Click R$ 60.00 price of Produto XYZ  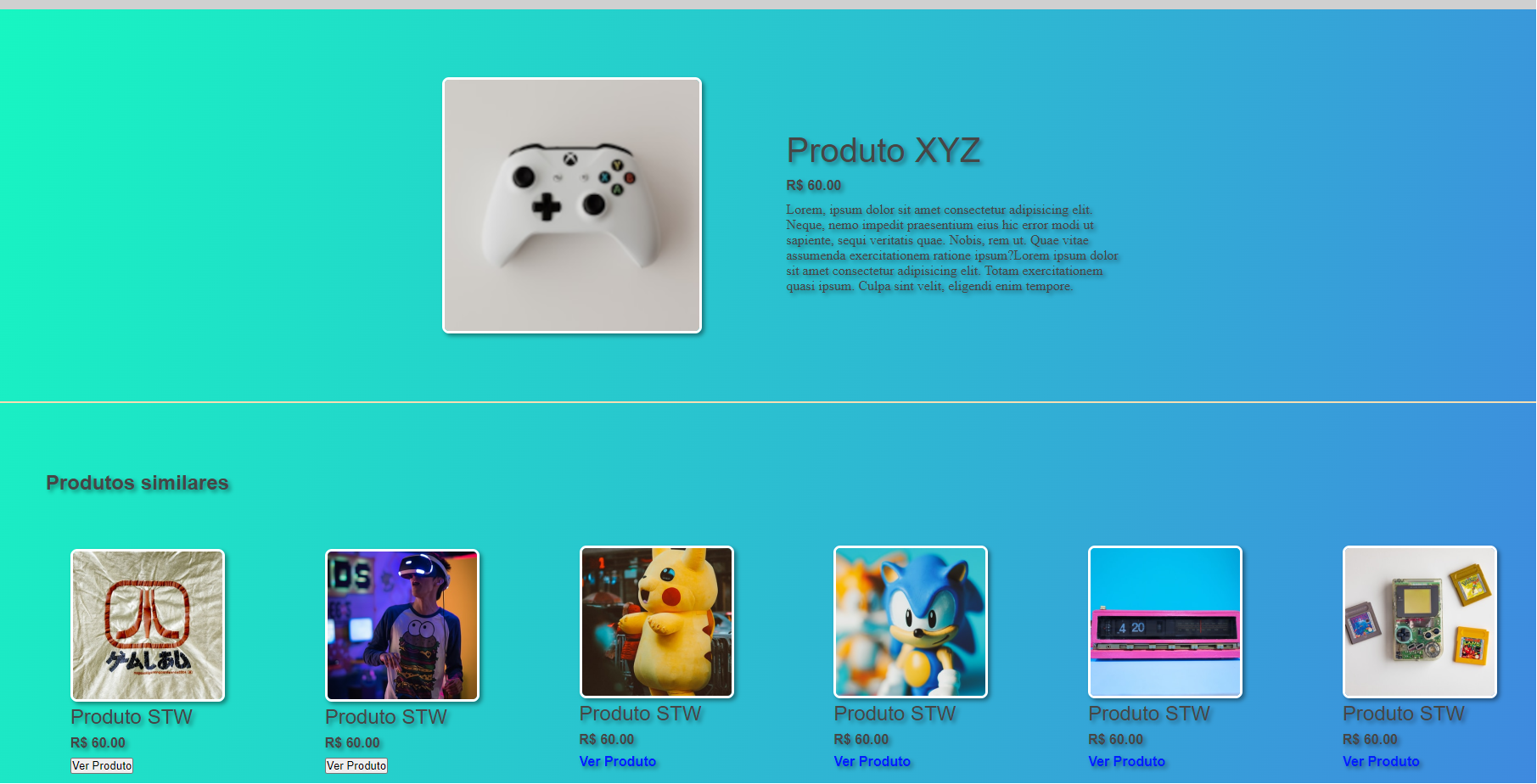(814, 185)
